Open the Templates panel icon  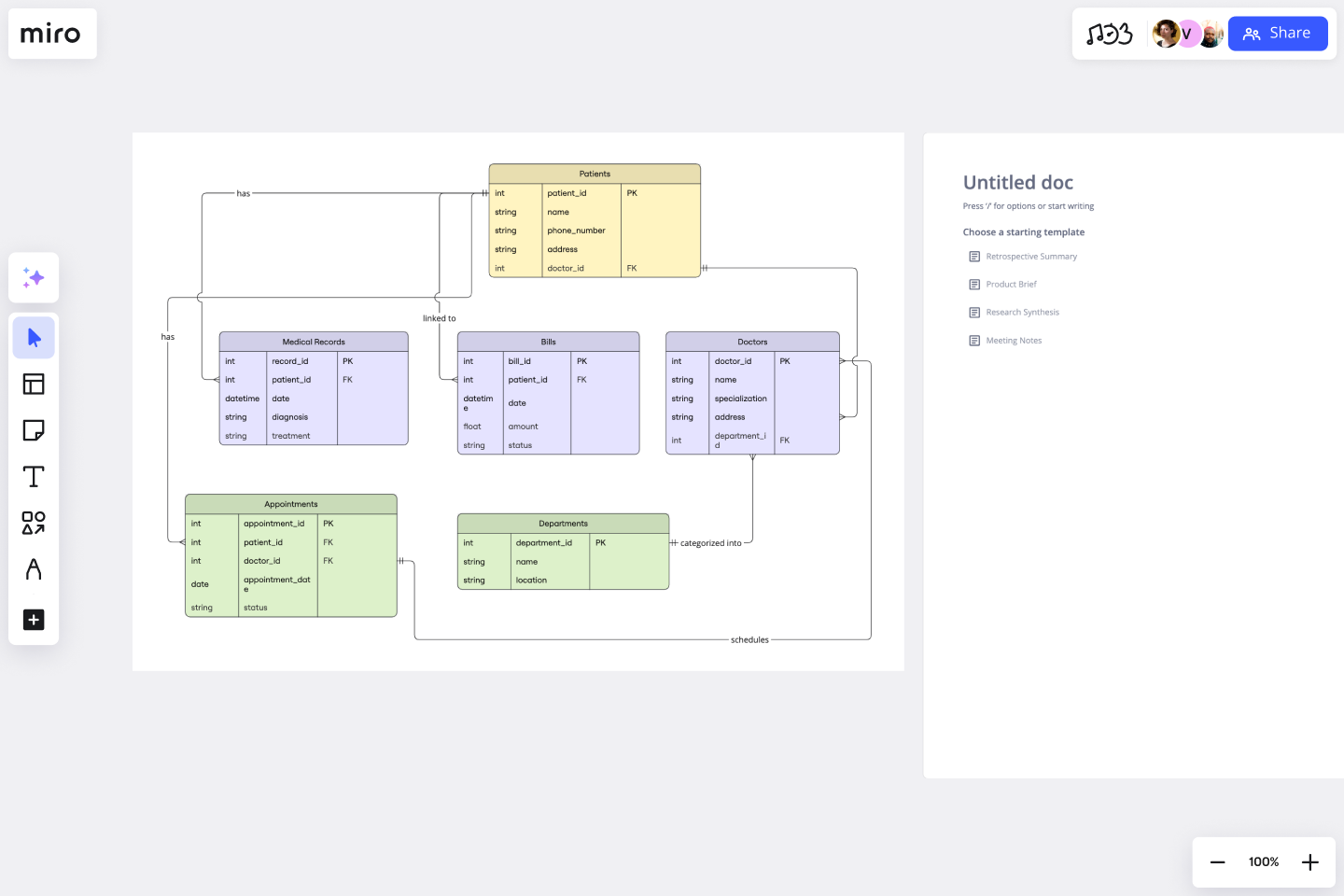[x=34, y=384]
